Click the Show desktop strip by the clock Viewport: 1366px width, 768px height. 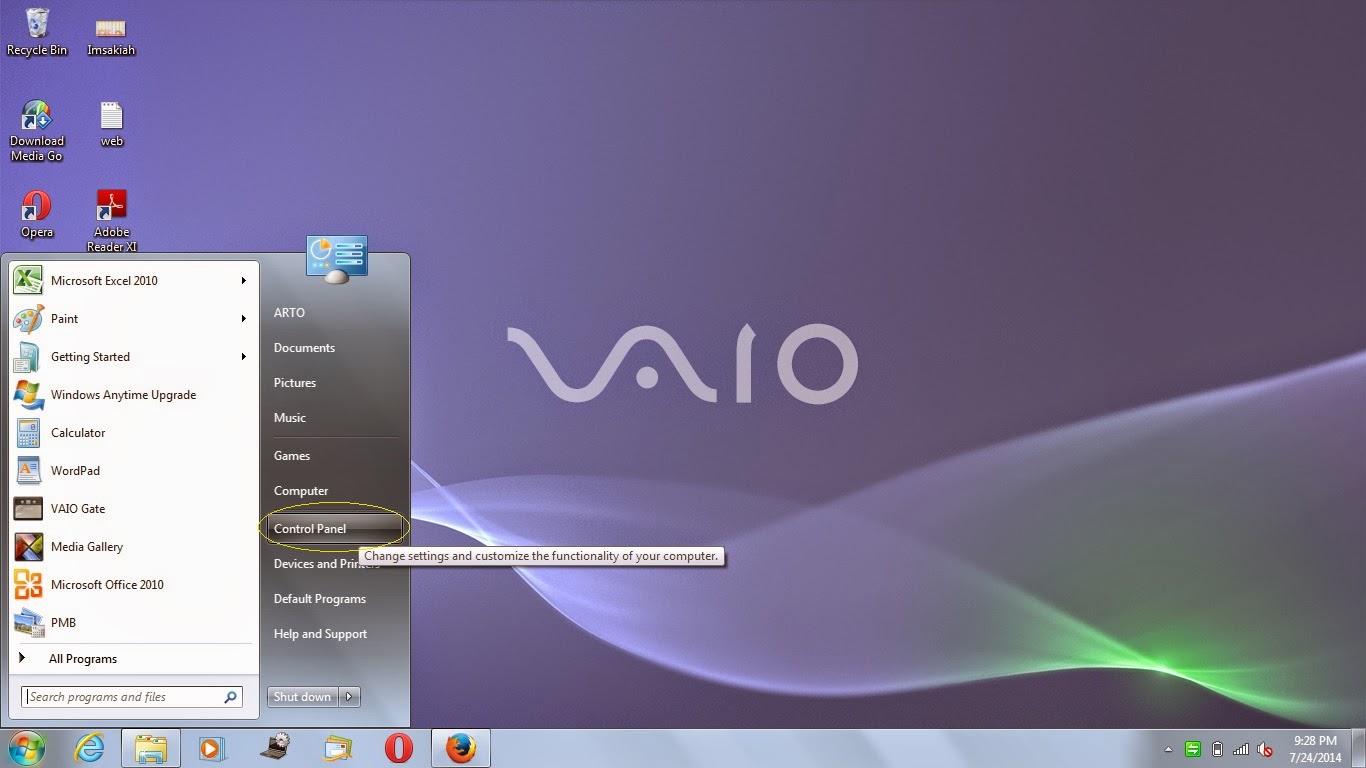point(1358,749)
